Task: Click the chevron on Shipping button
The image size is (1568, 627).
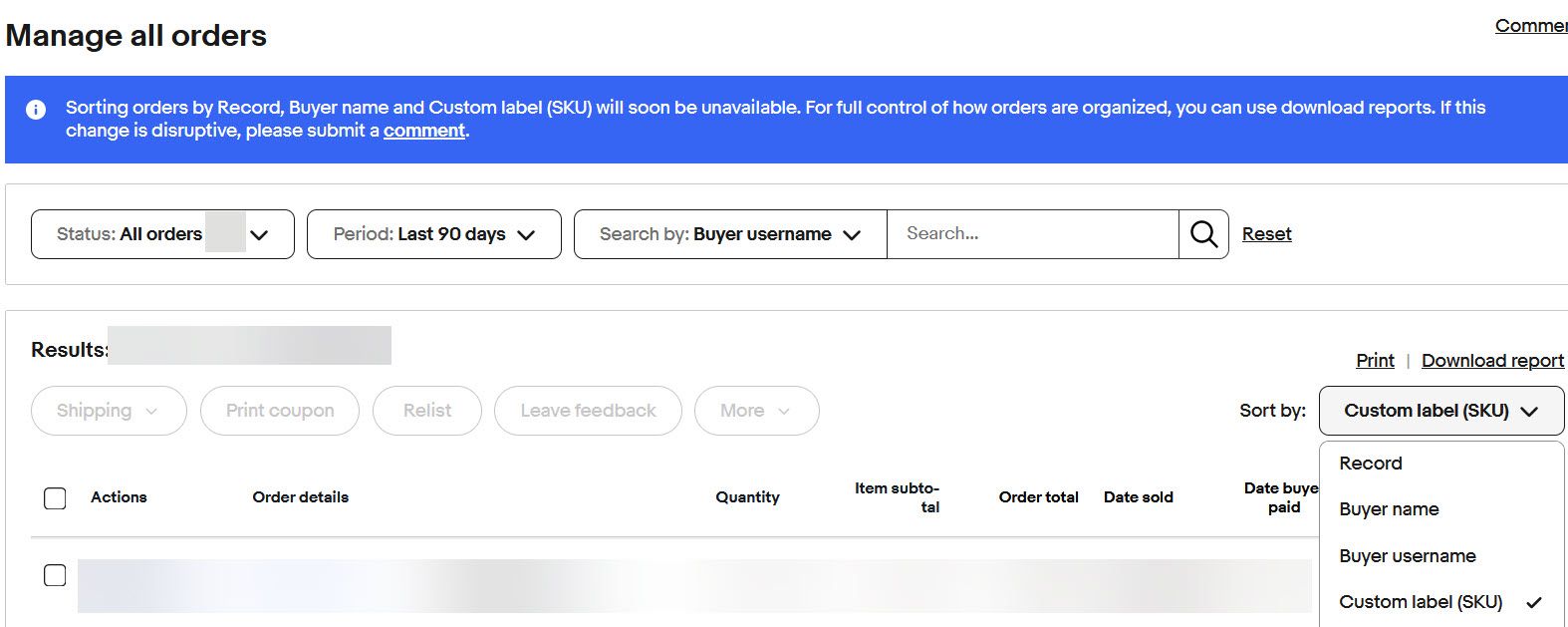Action: pos(151,411)
